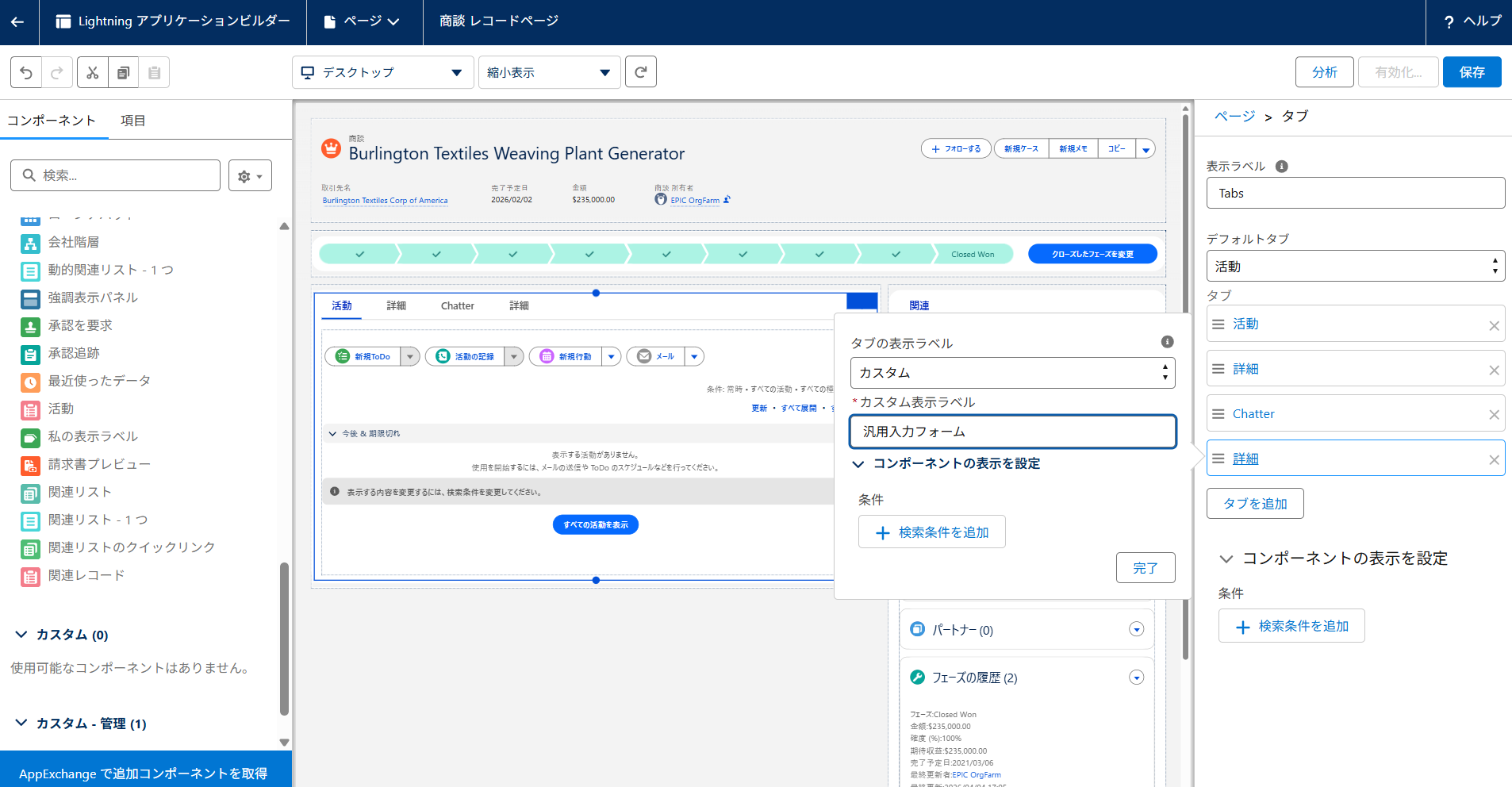
Task: Click the 完了 button in popup
Action: point(1145,568)
